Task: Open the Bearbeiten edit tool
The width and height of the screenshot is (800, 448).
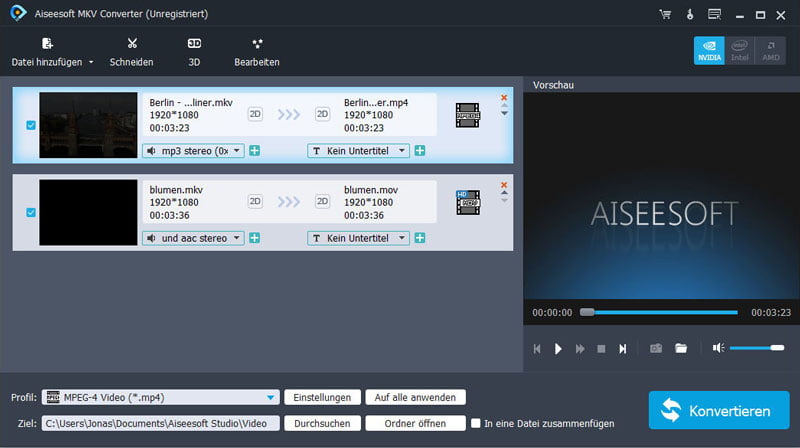Action: coord(257,53)
